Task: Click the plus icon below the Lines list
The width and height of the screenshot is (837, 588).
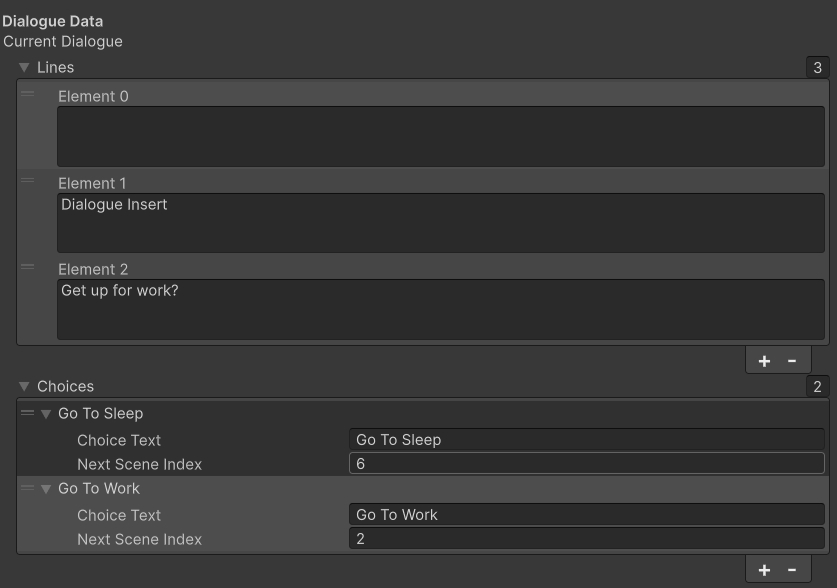Action: click(x=764, y=361)
